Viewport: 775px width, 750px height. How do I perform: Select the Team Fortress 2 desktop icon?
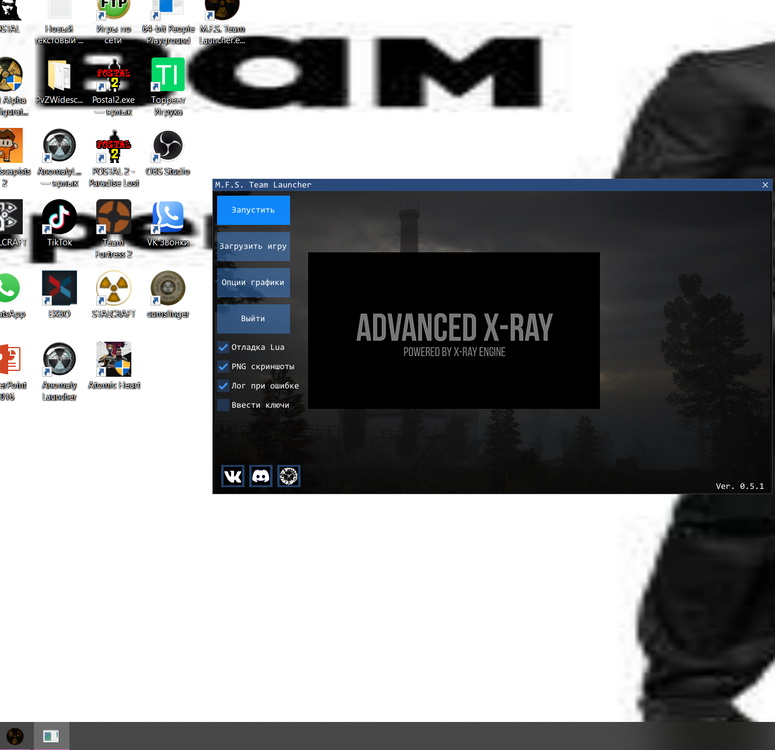(x=114, y=229)
